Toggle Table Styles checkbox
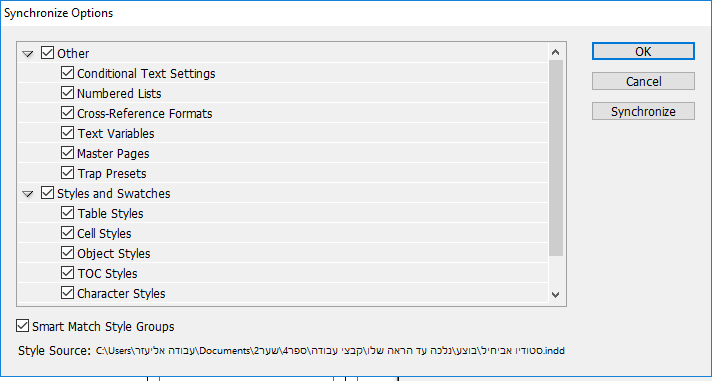This screenshot has height=381, width=712. click(67, 213)
